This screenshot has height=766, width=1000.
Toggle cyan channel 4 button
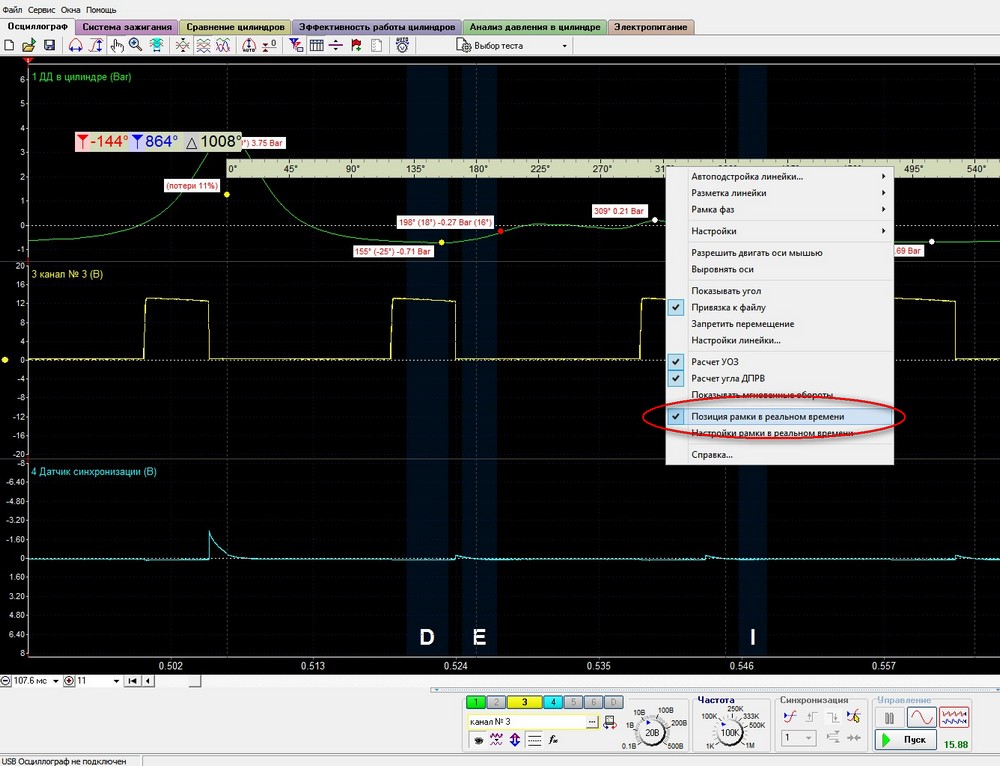pos(553,702)
